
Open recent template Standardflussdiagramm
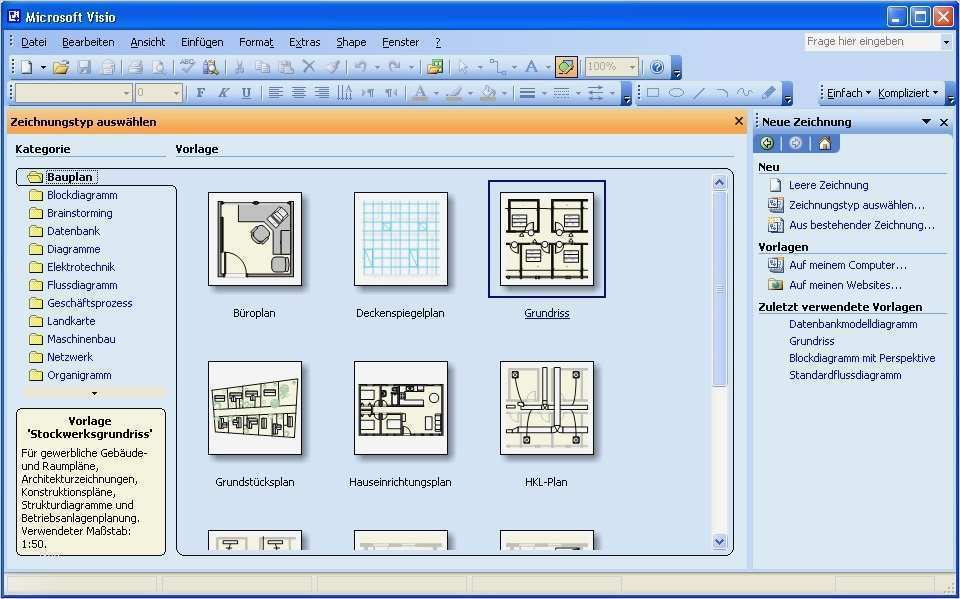coord(845,375)
